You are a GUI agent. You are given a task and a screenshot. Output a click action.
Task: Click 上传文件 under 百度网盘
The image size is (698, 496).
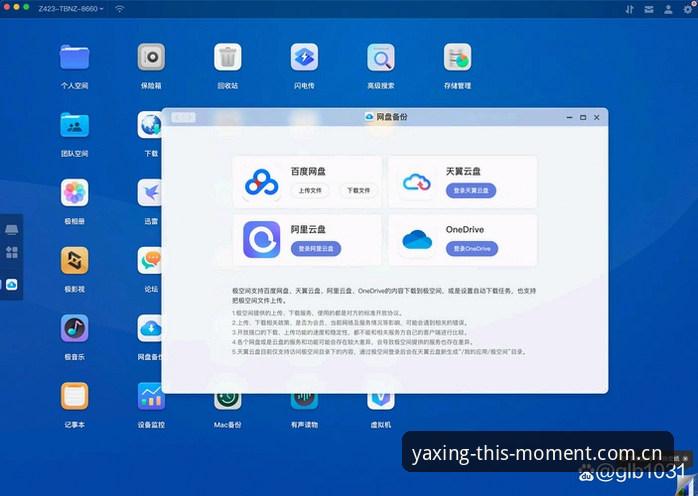pos(310,190)
